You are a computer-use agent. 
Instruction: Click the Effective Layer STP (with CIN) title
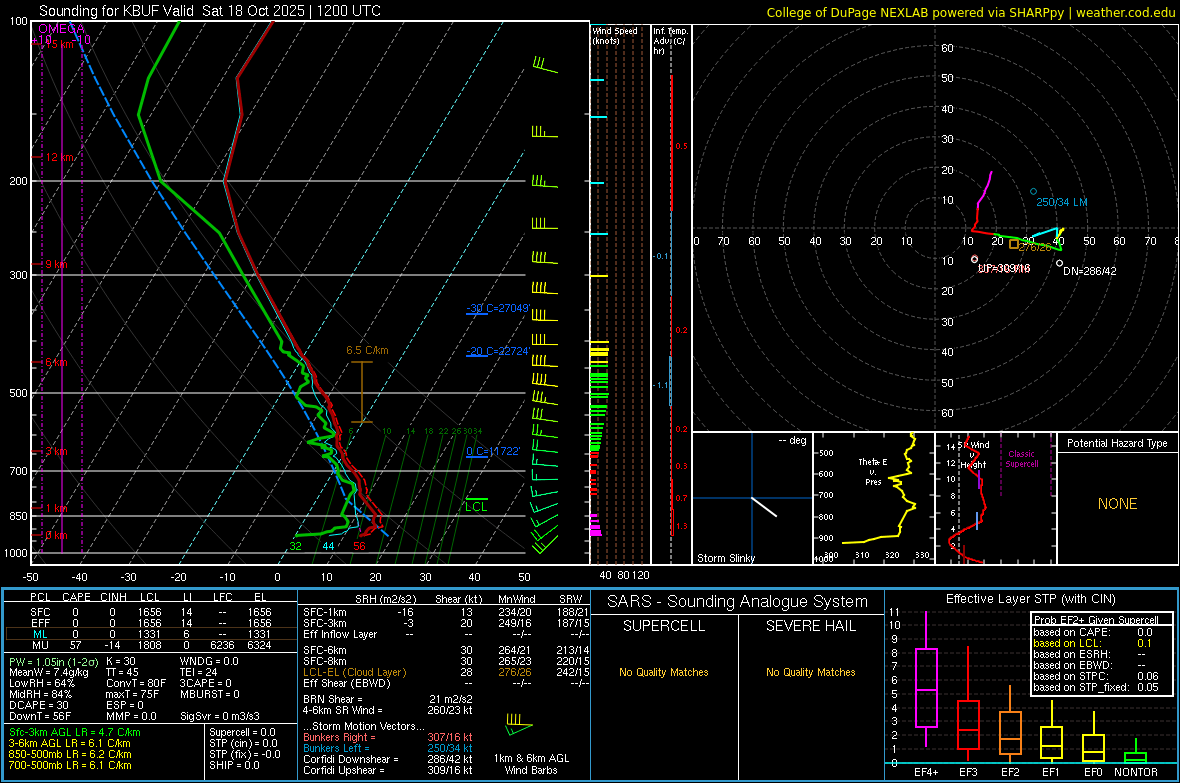pos(1030,599)
